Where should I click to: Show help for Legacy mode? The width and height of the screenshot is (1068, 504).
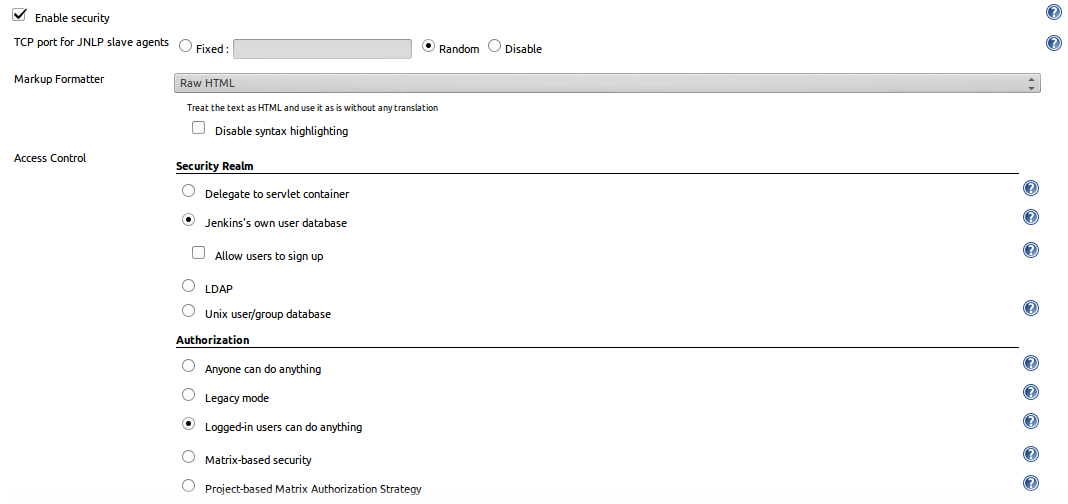coord(1031,392)
